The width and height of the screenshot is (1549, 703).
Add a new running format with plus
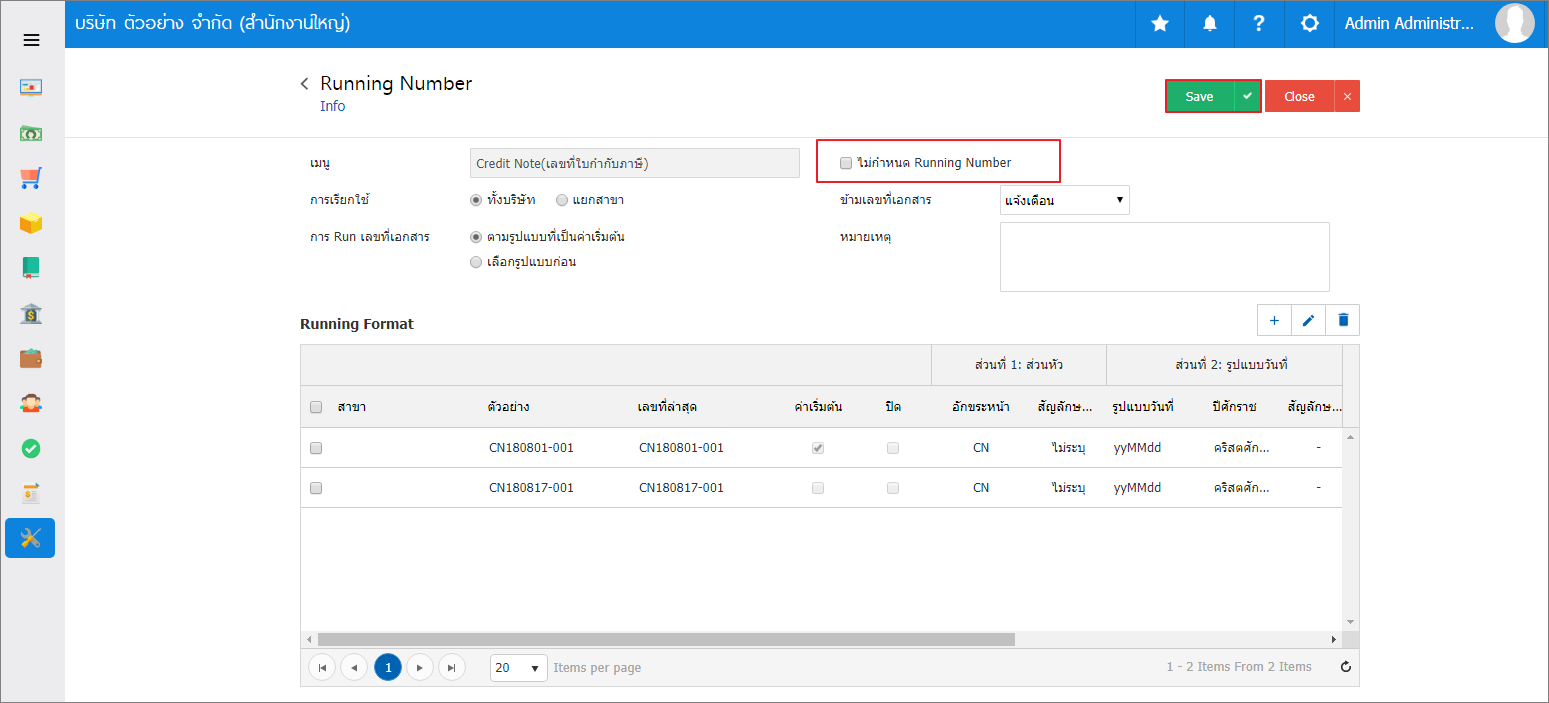point(1274,320)
